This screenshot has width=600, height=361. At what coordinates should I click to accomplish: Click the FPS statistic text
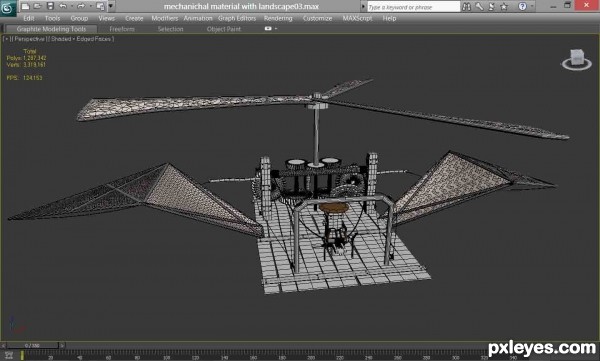[24, 78]
